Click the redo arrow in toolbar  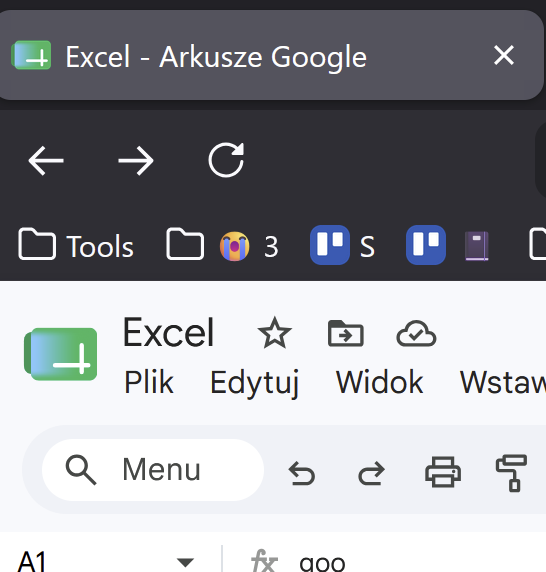pyautogui.click(x=371, y=473)
